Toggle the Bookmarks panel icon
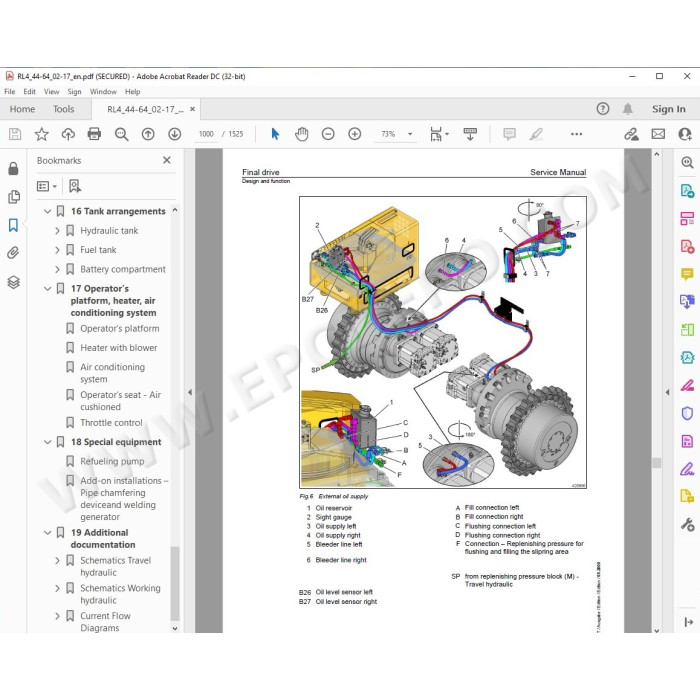Viewport: 700px width, 700px height. coord(13,225)
